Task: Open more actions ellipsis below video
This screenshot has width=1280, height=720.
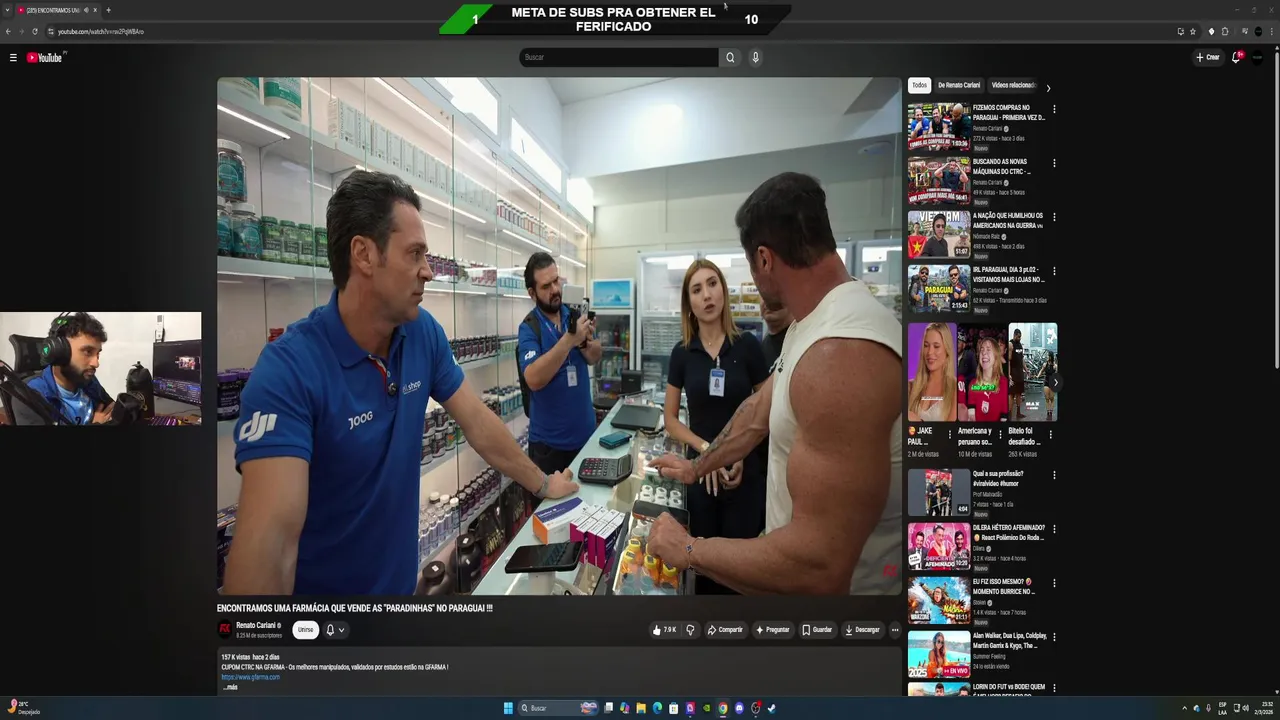Action: coord(895,630)
